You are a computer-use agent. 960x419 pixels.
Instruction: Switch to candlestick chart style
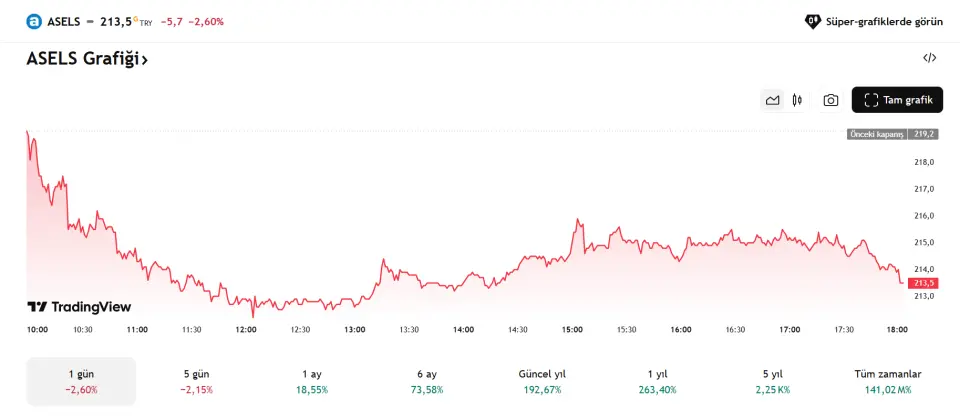(x=797, y=100)
